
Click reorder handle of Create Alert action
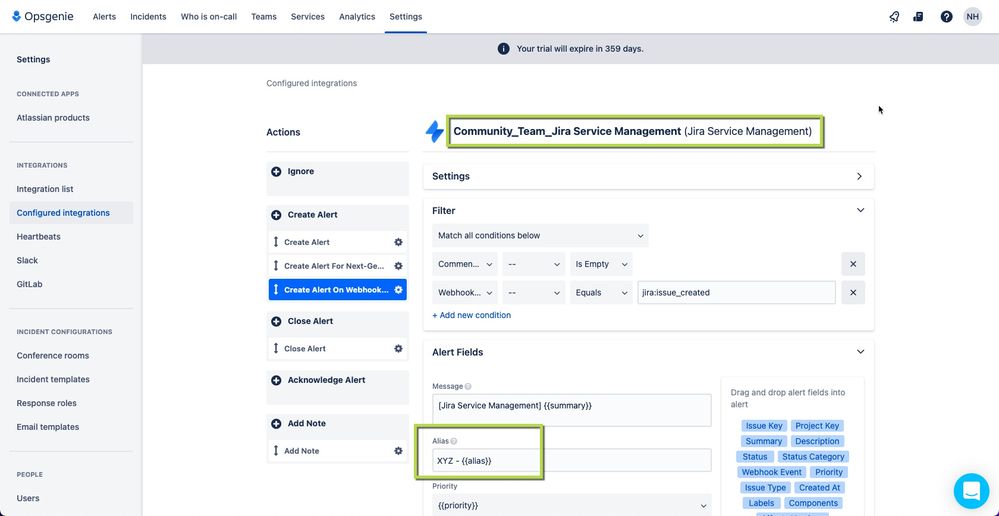[x=276, y=242]
